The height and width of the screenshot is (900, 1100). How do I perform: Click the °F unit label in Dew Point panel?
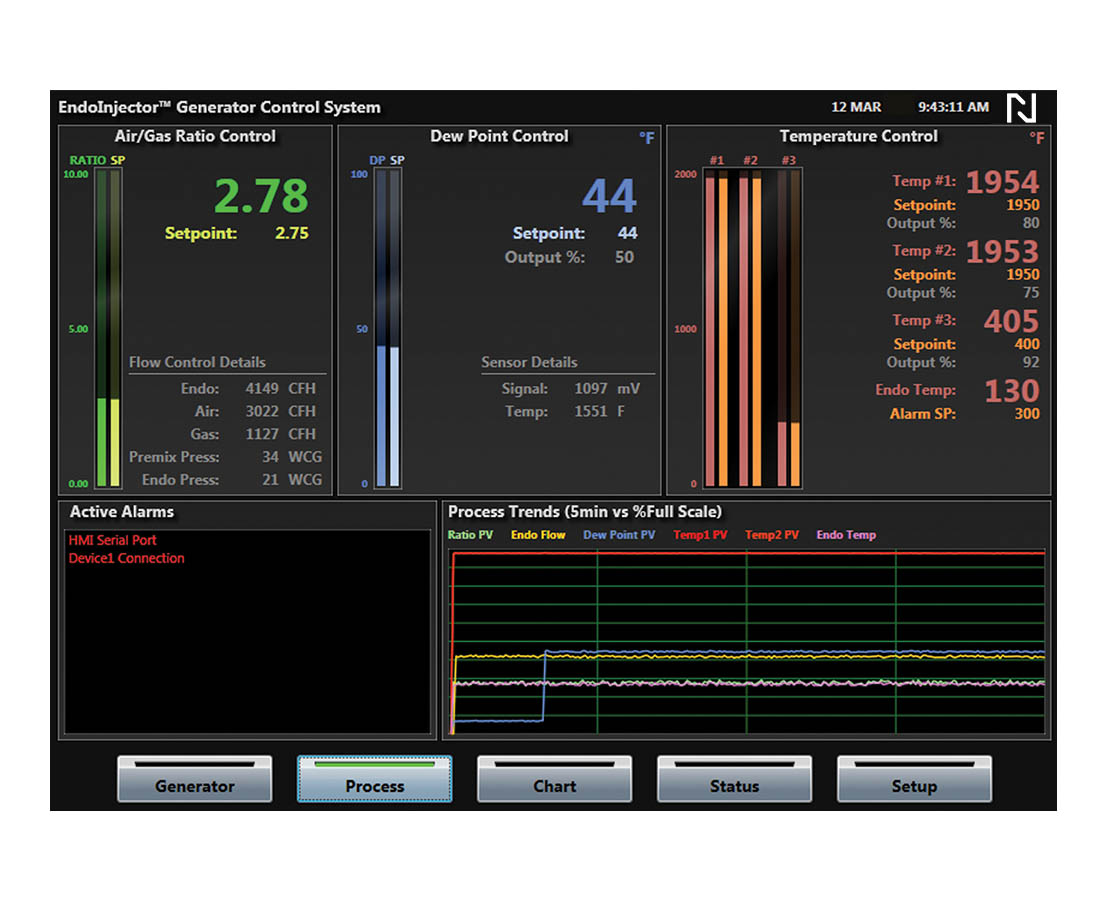[647, 138]
